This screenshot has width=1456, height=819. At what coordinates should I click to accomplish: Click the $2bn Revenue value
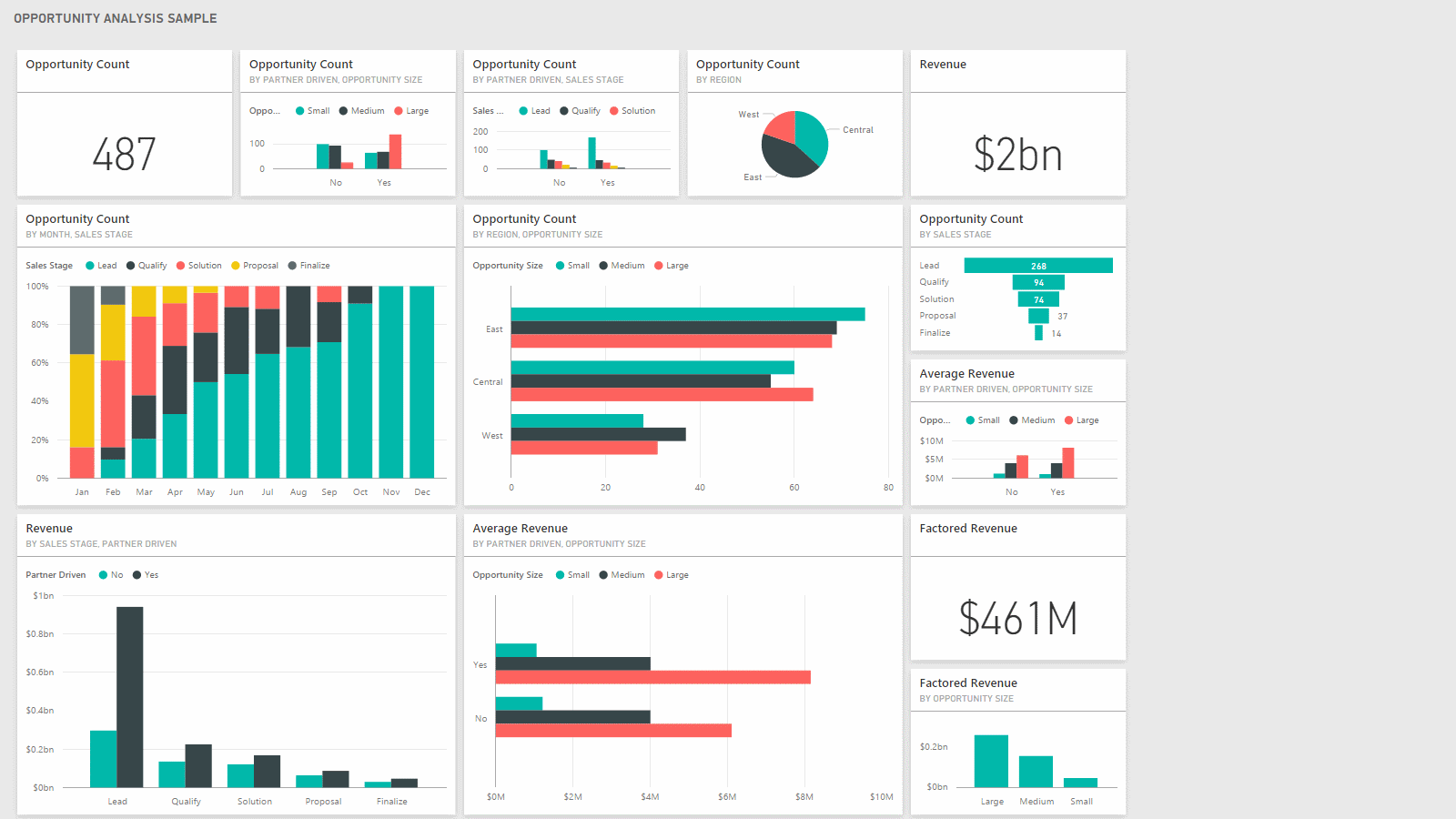[1017, 154]
